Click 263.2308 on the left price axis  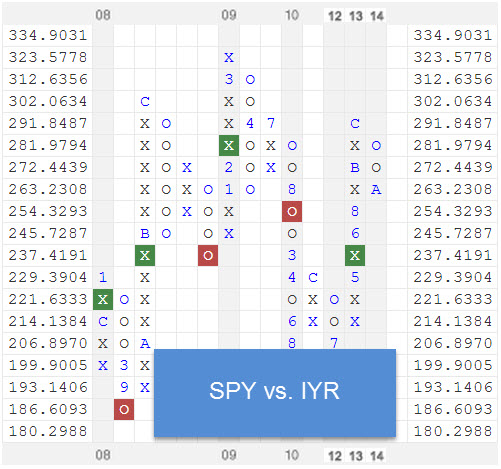(48, 189)
